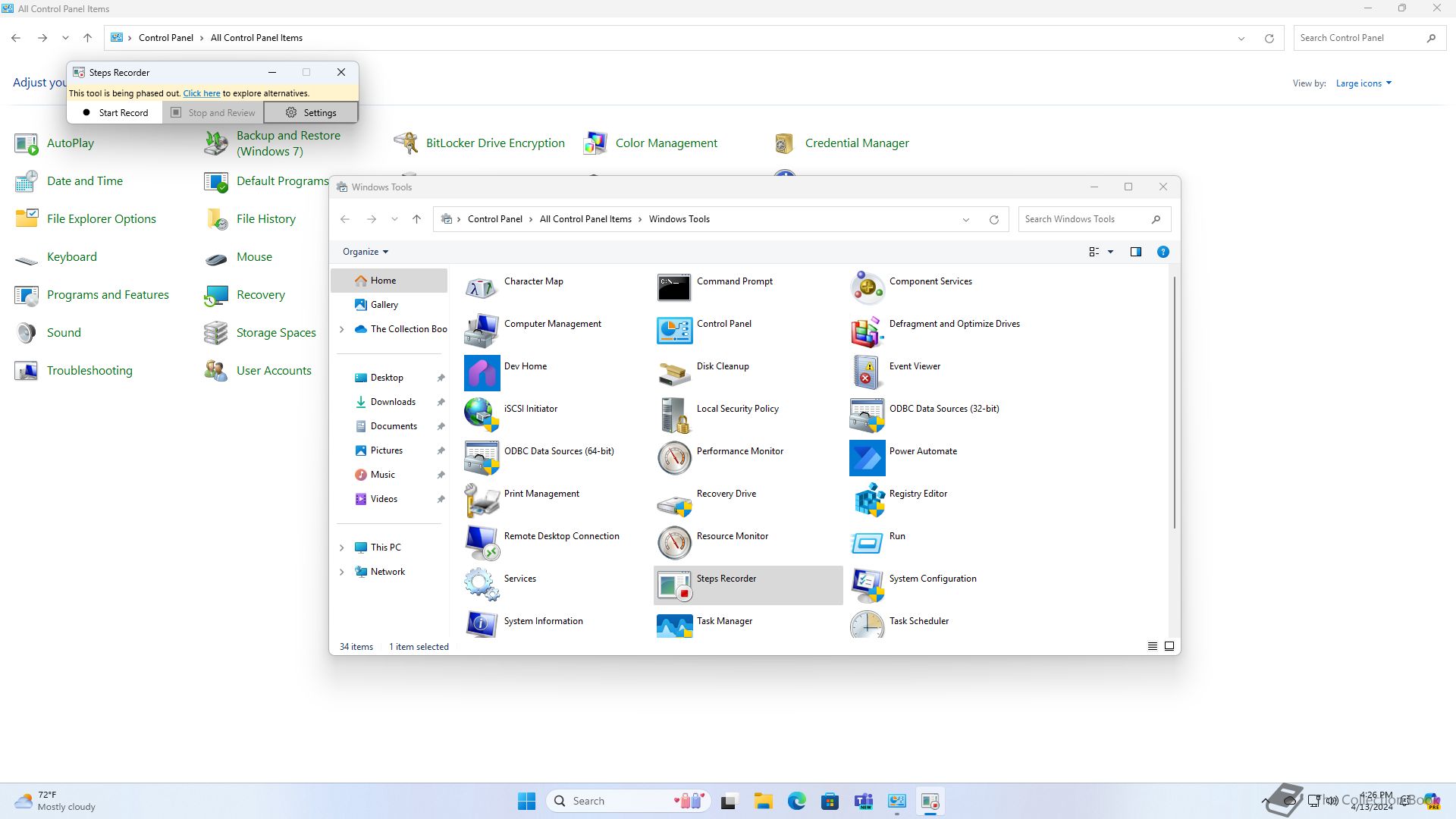Viewport: 1456px width, 819px height.
Task: Expand This PC in navigation pane
Action: 342,548
